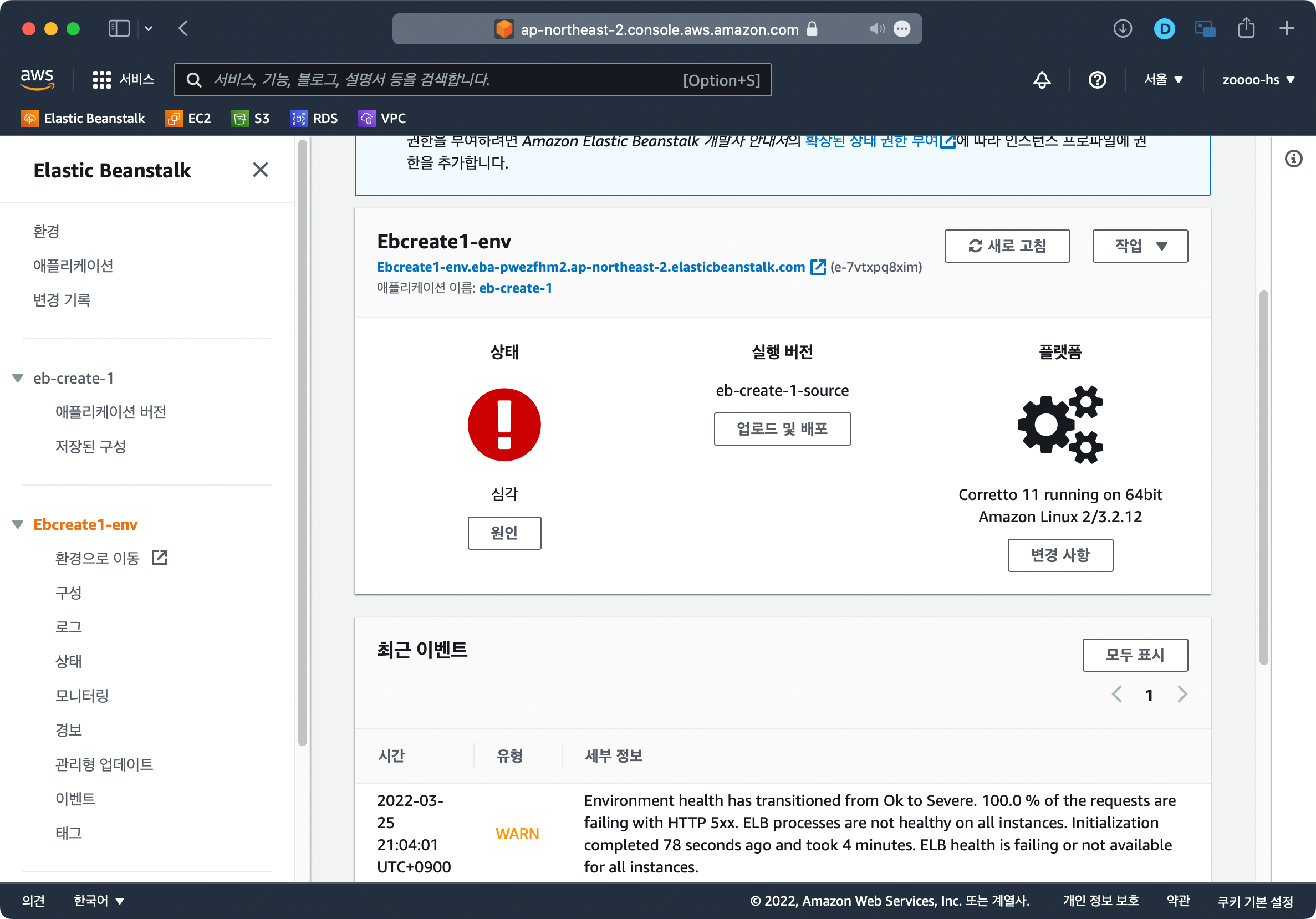Click the platform gears icon
The height and width of the screenshot is (919, 1316).
(x=1060, y=425)
